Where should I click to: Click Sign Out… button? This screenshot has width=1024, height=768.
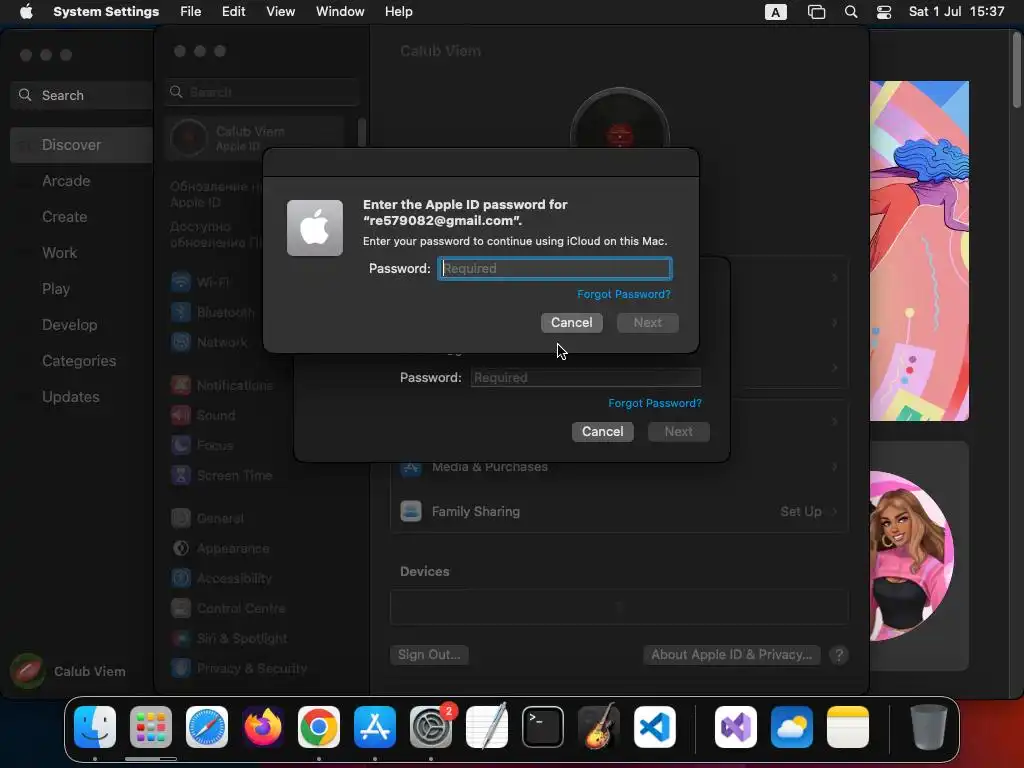pyautogui.click(x=429, y=655)
